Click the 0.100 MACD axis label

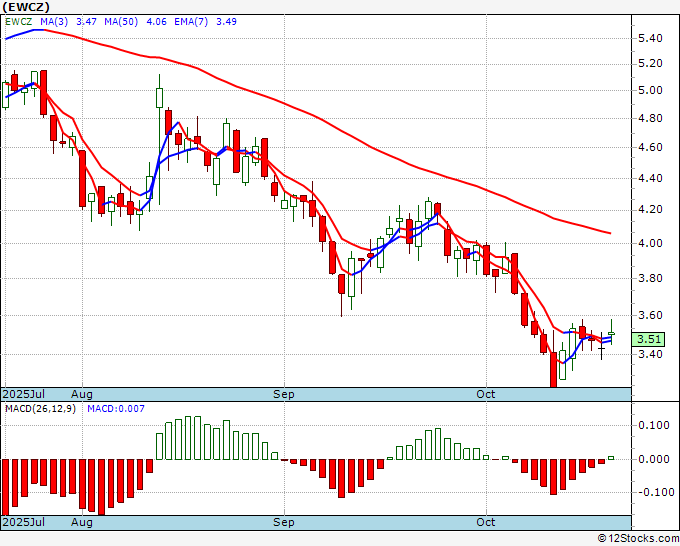[654, 425]
